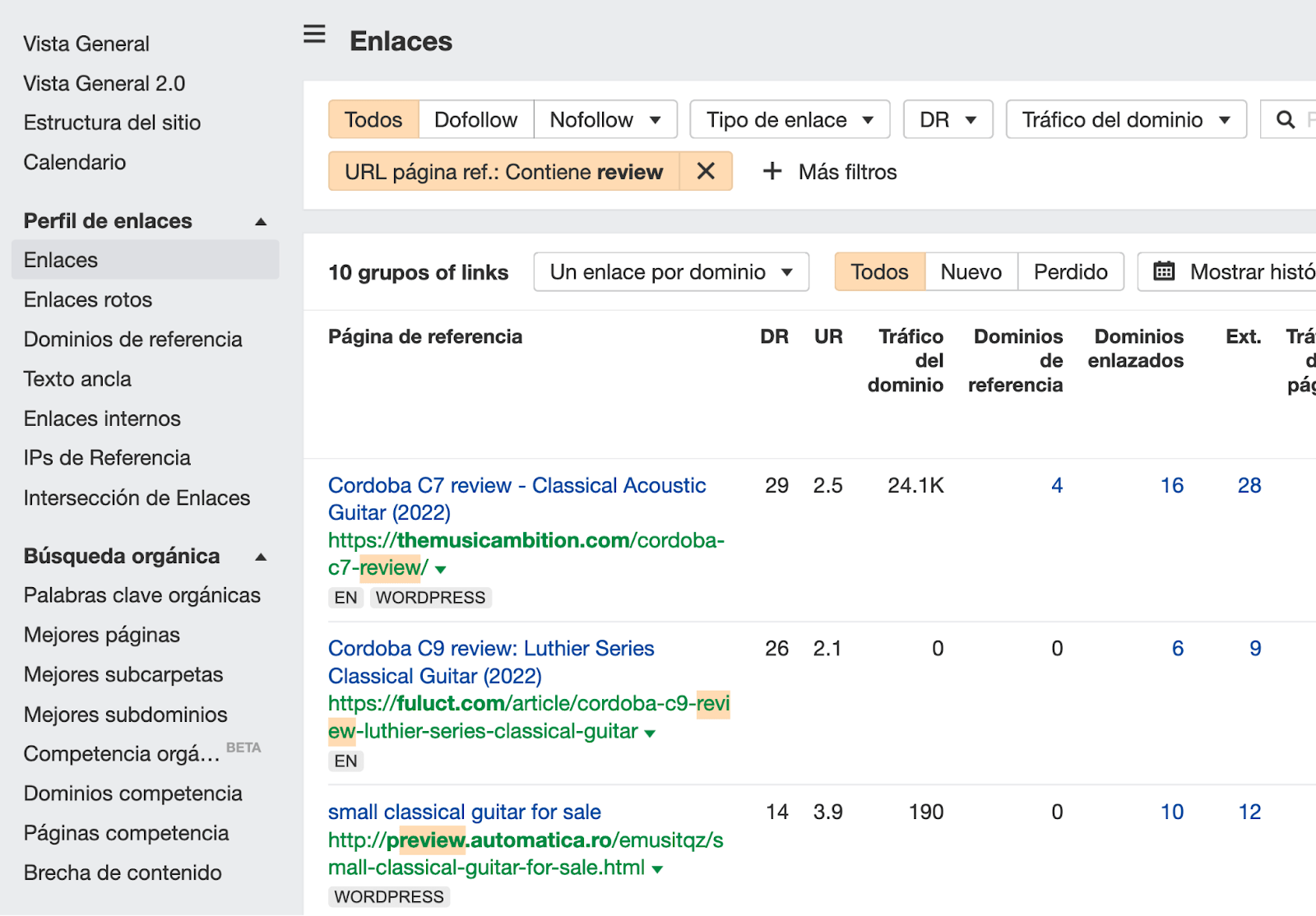The height and width of the screenshot is (916, 1316).
Task: Show only Perdido links
Action: (x=1070, y=272)
